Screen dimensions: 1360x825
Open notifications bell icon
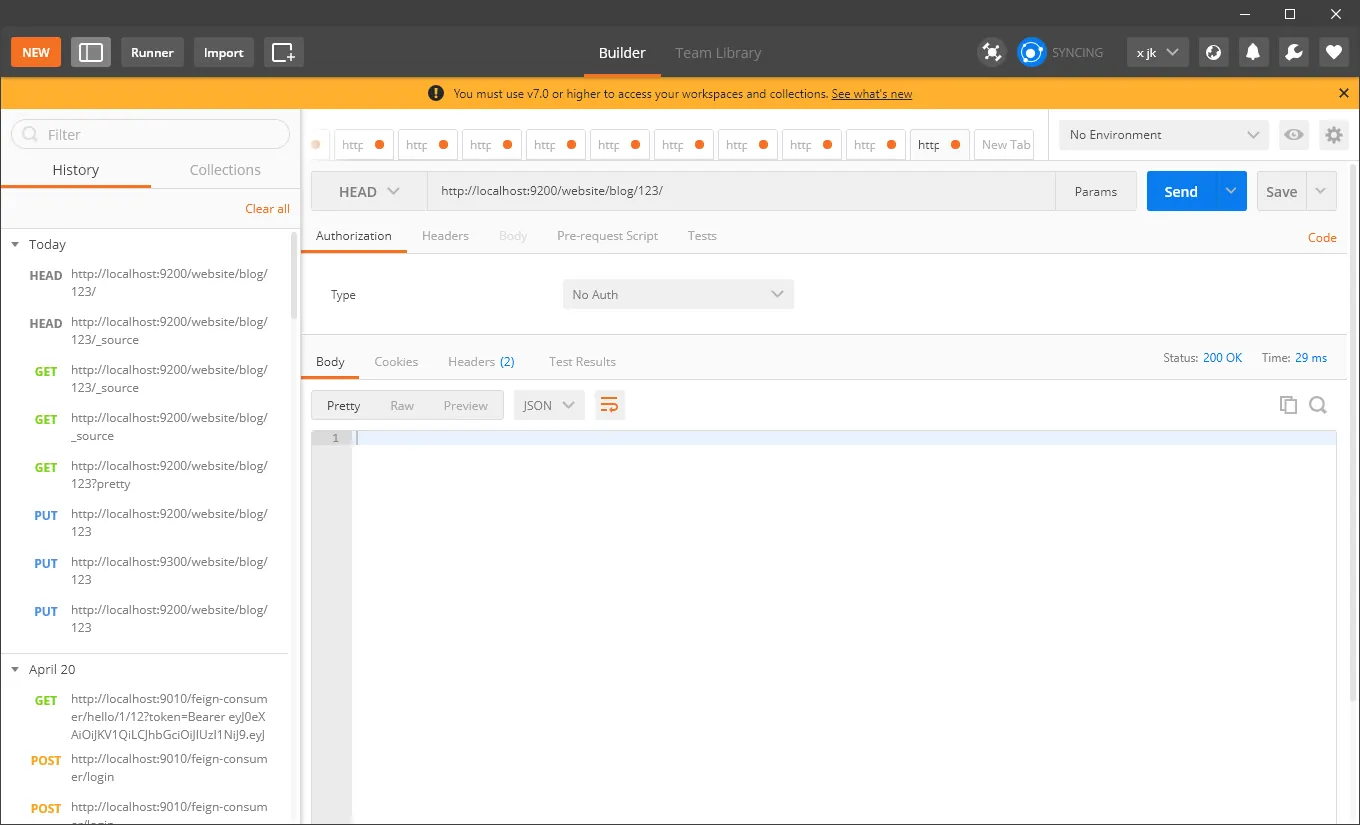pos(1253,52)
